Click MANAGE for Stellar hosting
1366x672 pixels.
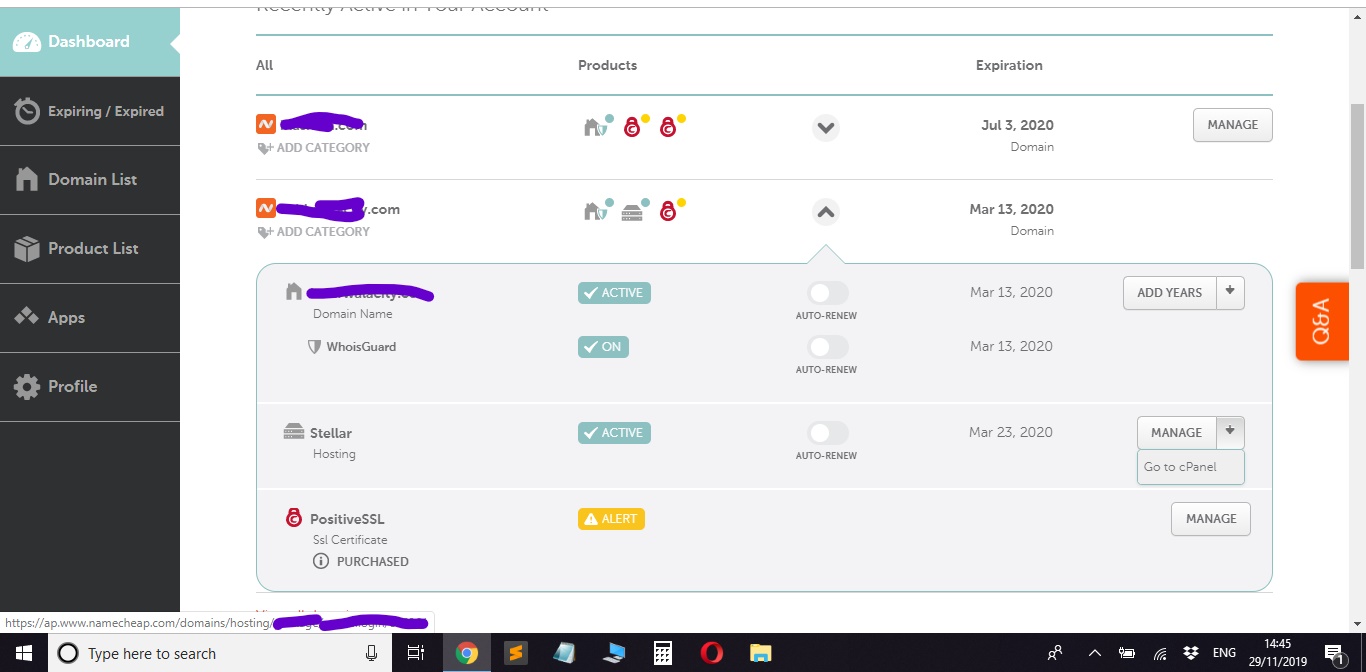[x=1176, y=433]
